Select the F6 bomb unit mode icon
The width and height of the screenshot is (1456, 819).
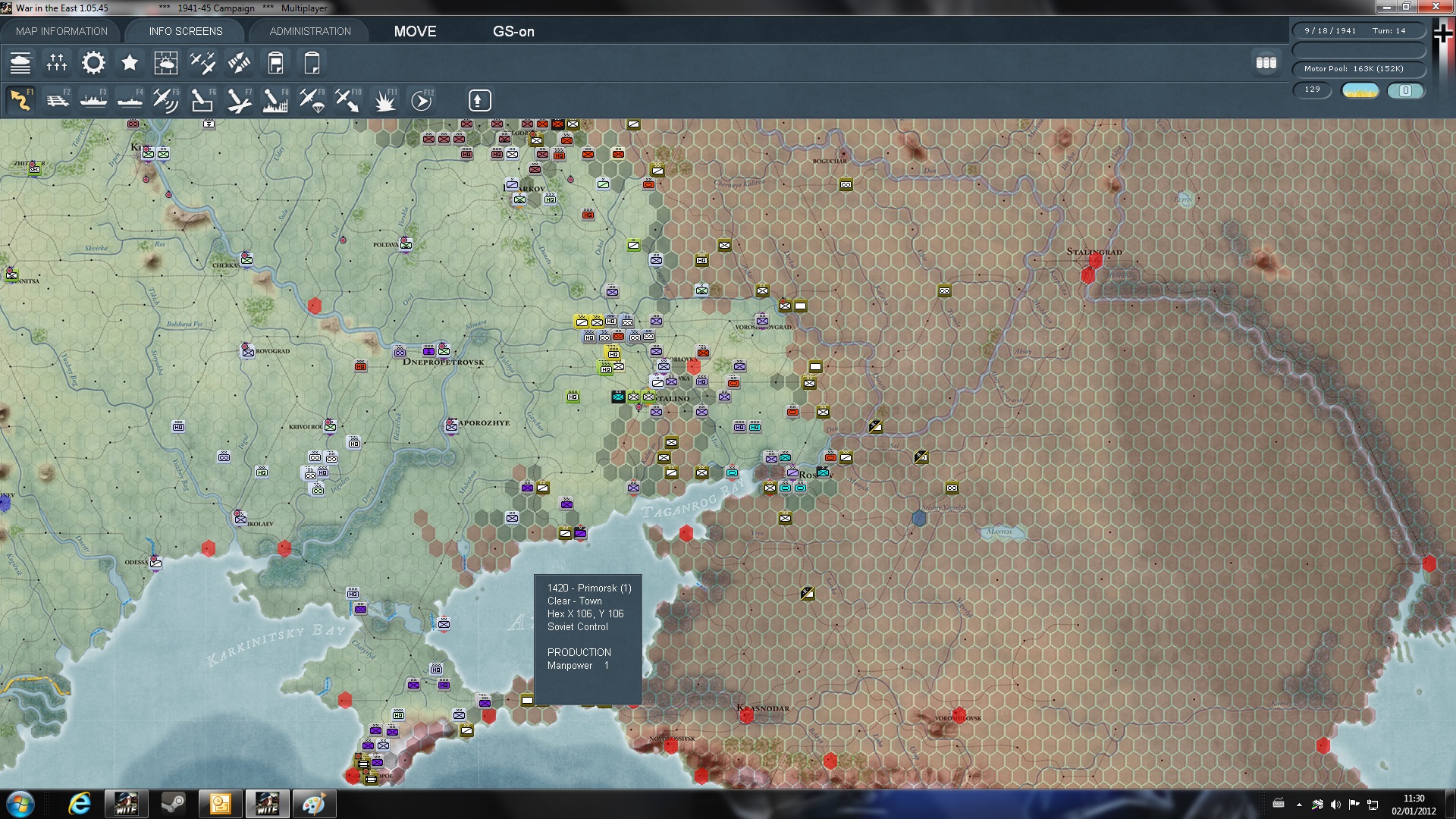point(202,100)
